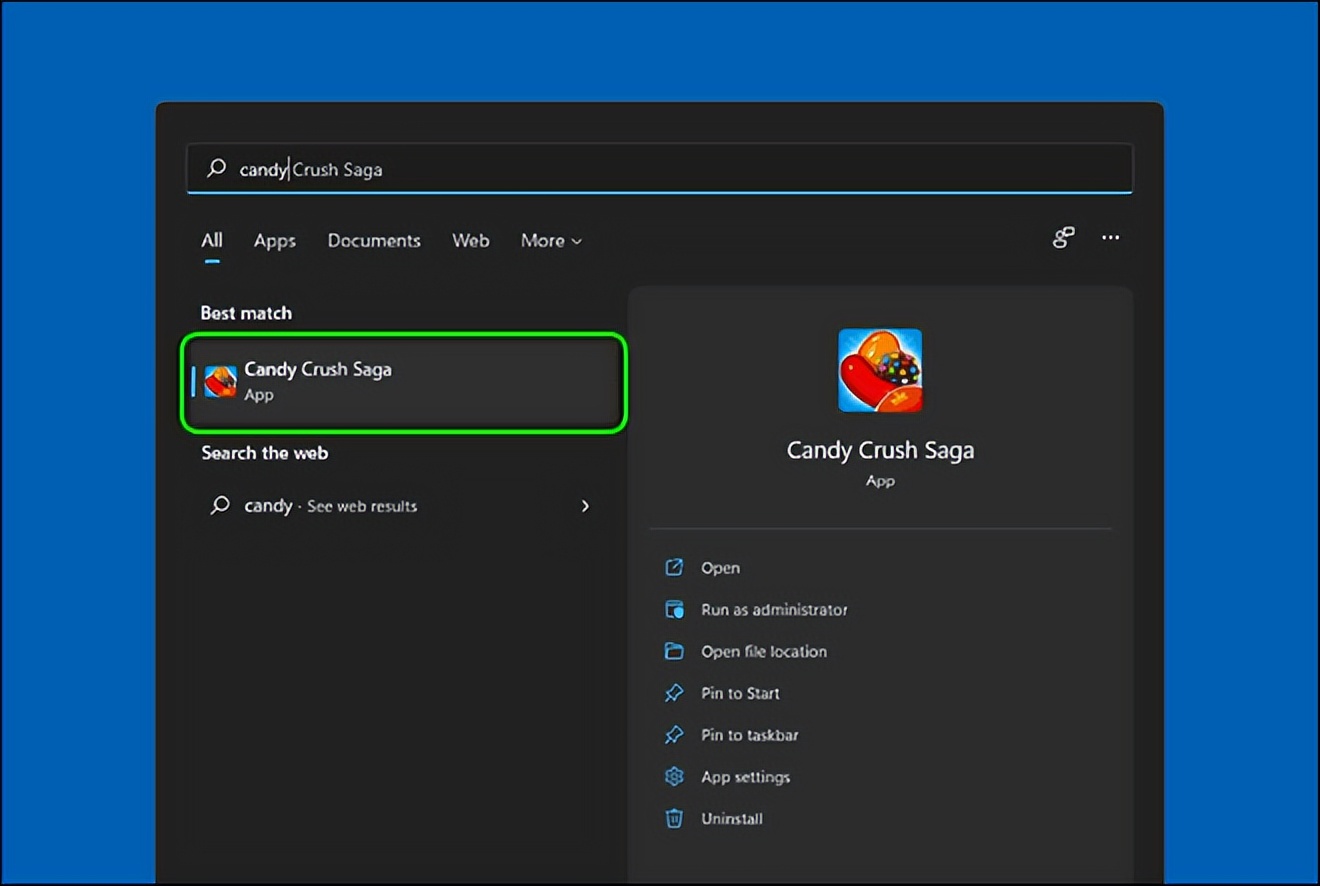
Task: Click the Open icon in the actions list
Action: point(674,568)
